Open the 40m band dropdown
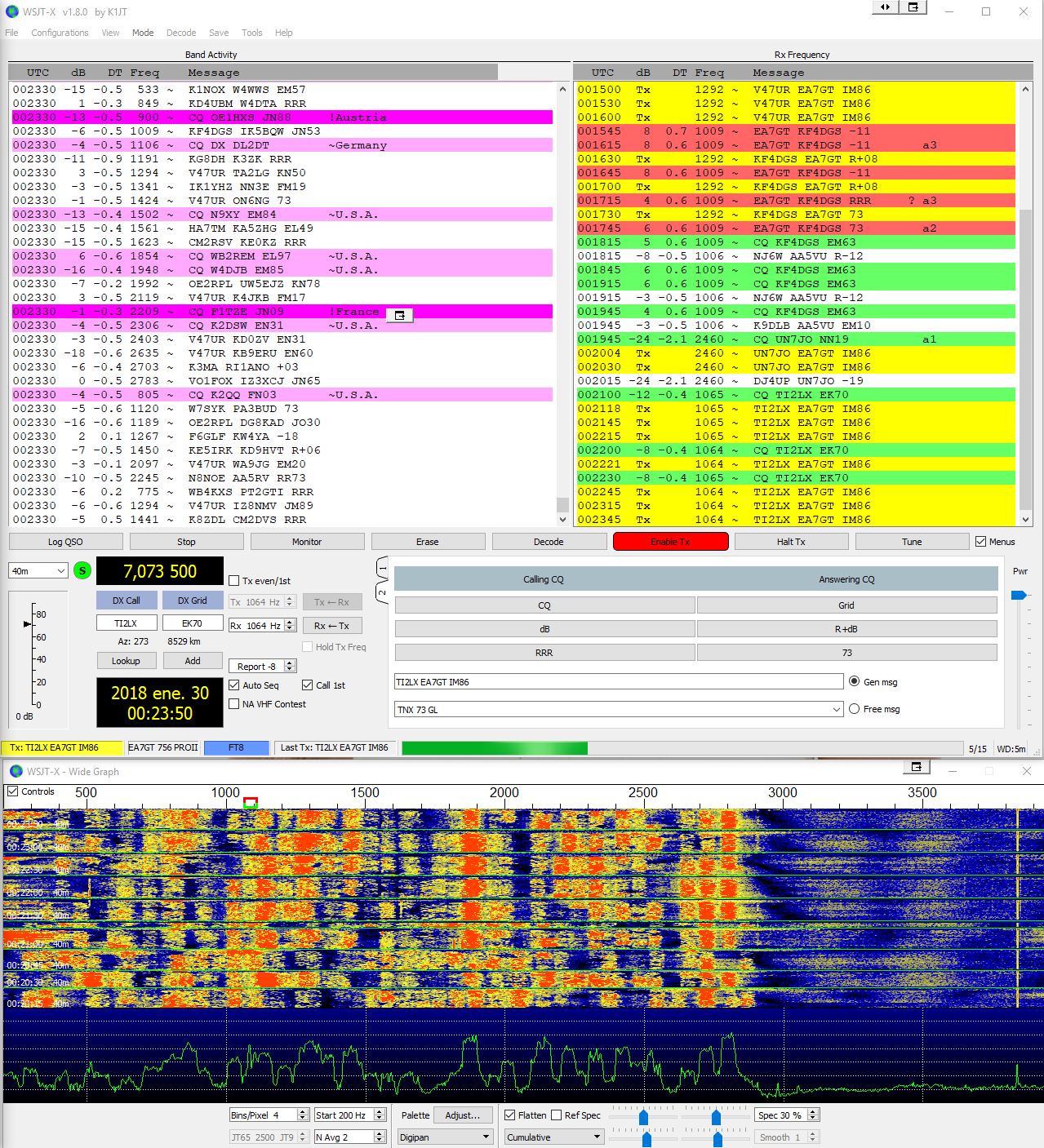This screenshot has height=1148, width=1044. click(x=38, y=571)
